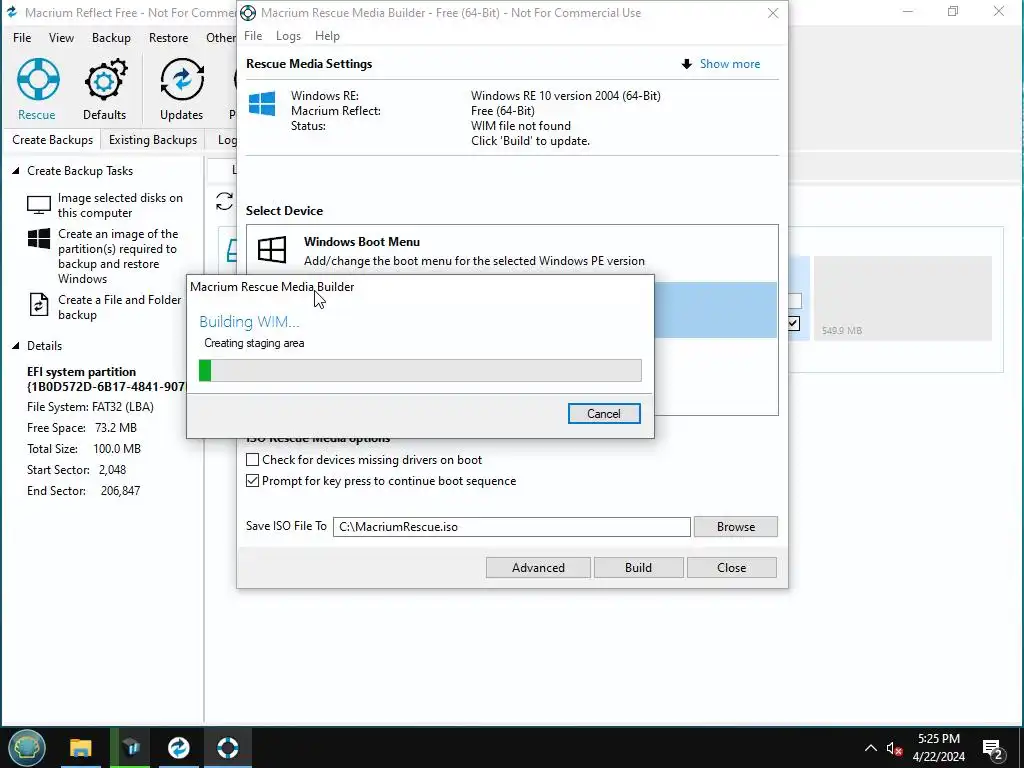Click the Save ISO File To path field
This screenshot has height=768, width=1024.
click(511, 526)
